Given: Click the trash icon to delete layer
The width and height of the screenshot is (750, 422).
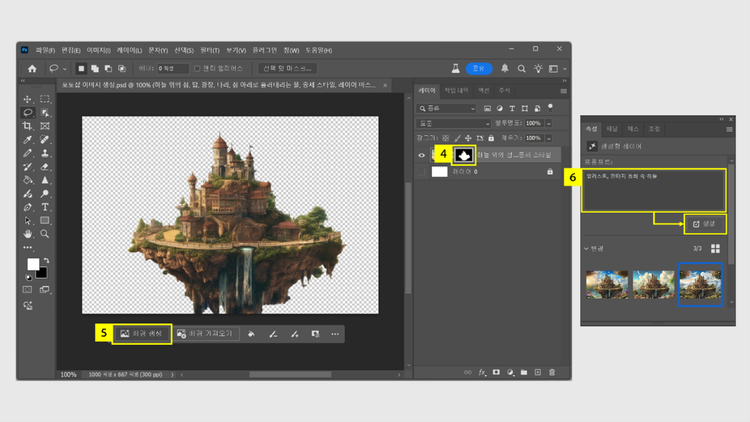Looking at the screenshot, I should pos(553,372).
